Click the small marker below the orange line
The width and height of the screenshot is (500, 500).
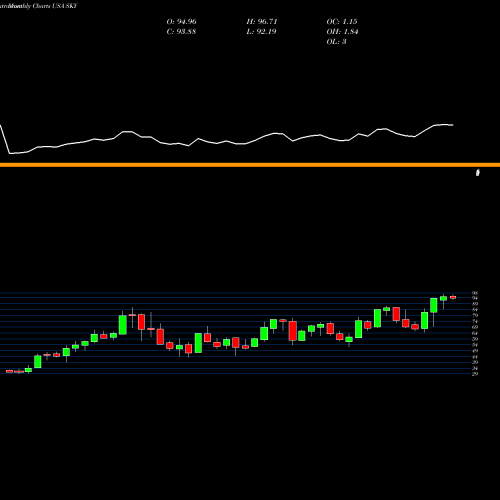(x=478, y=172)
